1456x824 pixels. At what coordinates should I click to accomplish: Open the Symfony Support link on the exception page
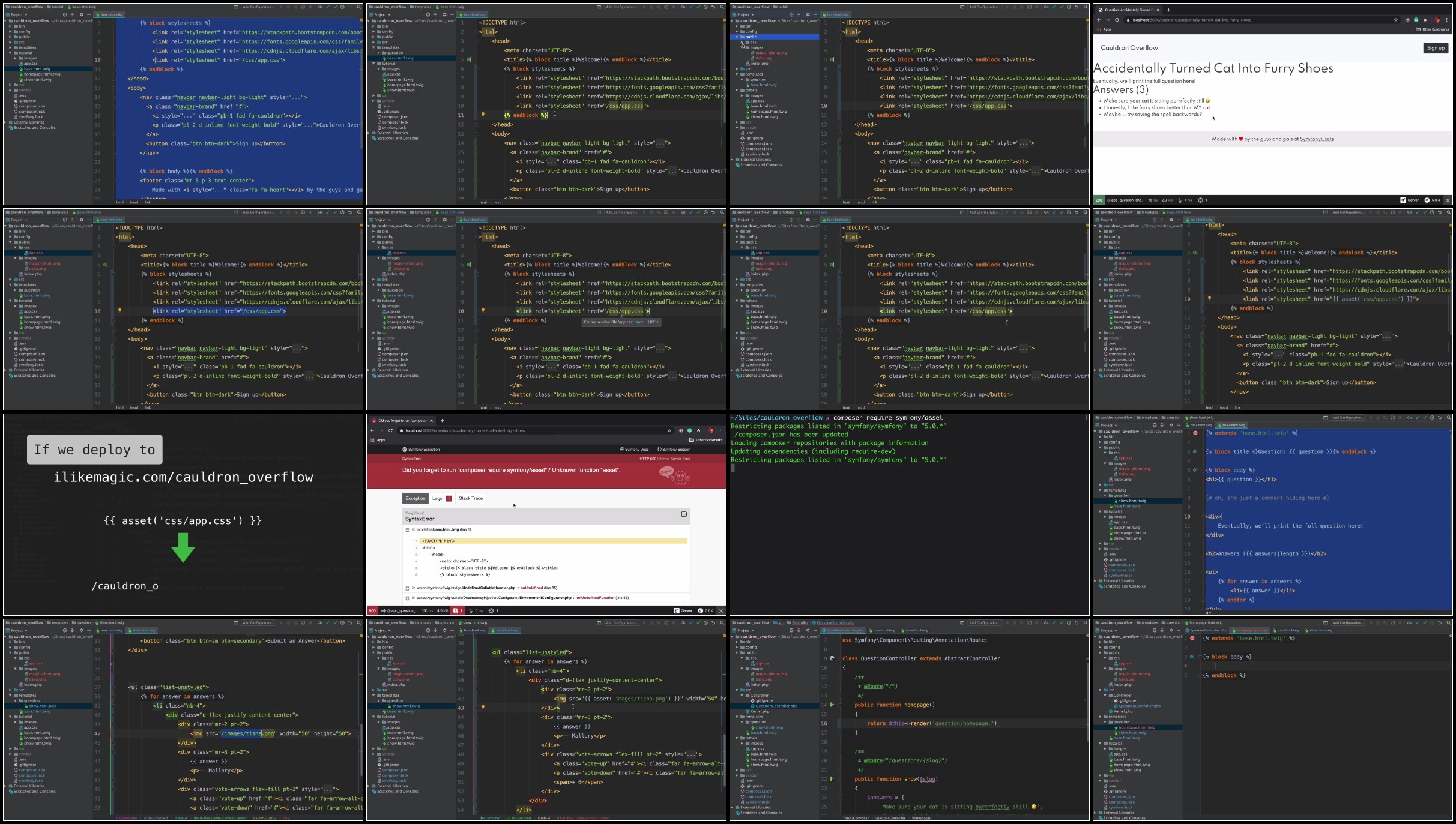(x=674, y=449)
